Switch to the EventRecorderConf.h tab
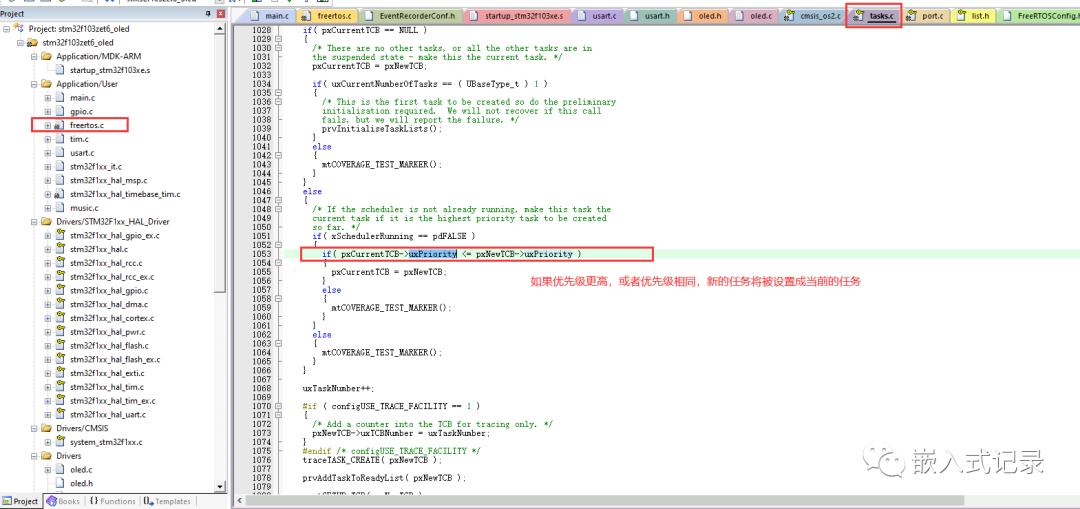 409,15
